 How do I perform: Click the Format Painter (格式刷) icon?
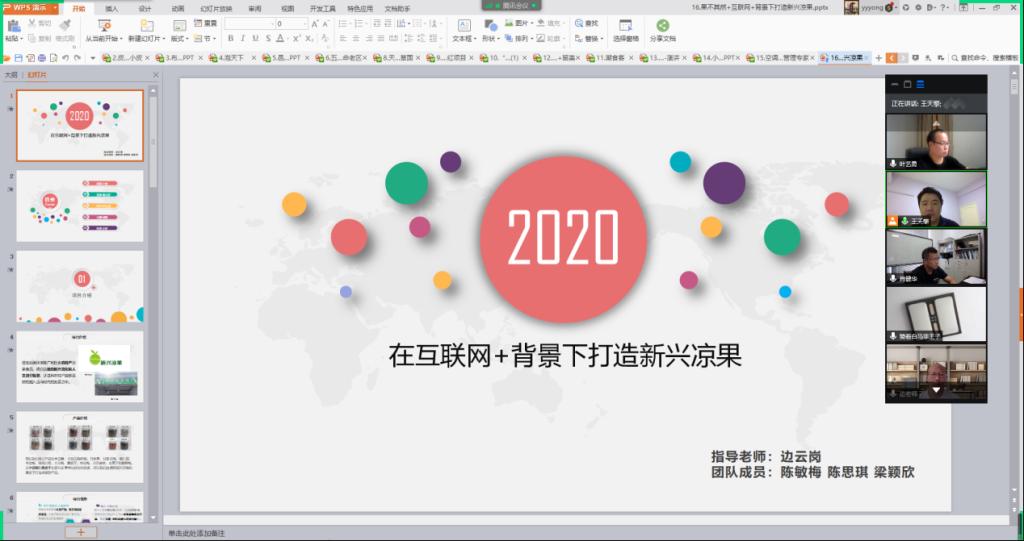(65, 25)
